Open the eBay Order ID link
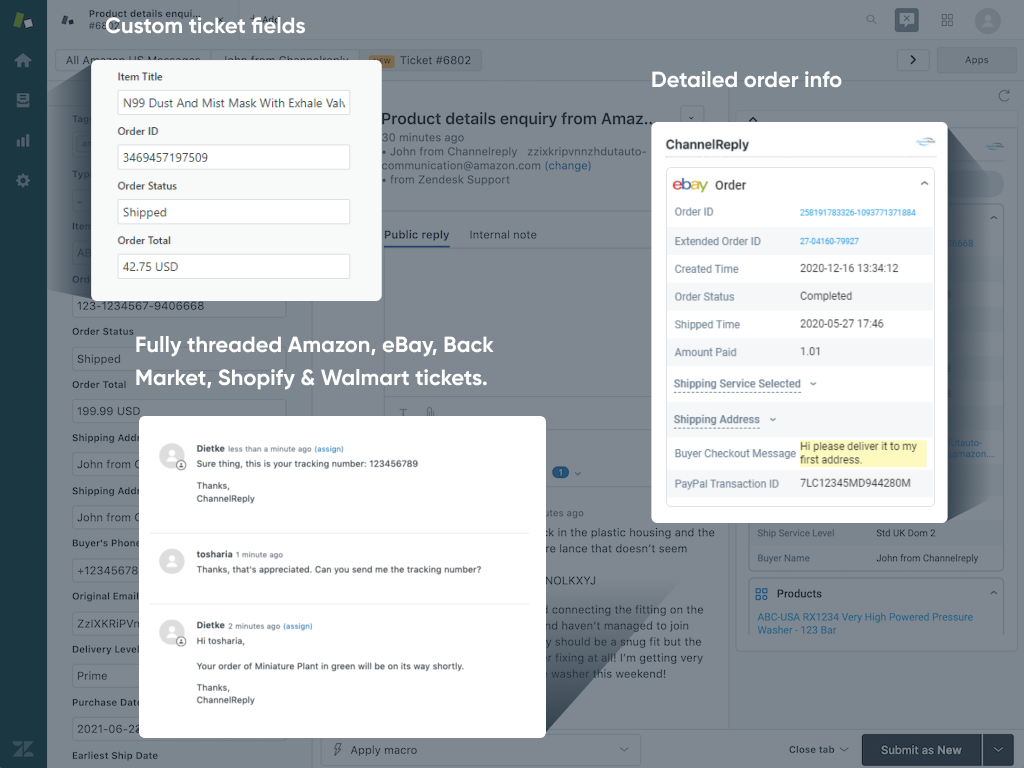 tap(857, 213)
